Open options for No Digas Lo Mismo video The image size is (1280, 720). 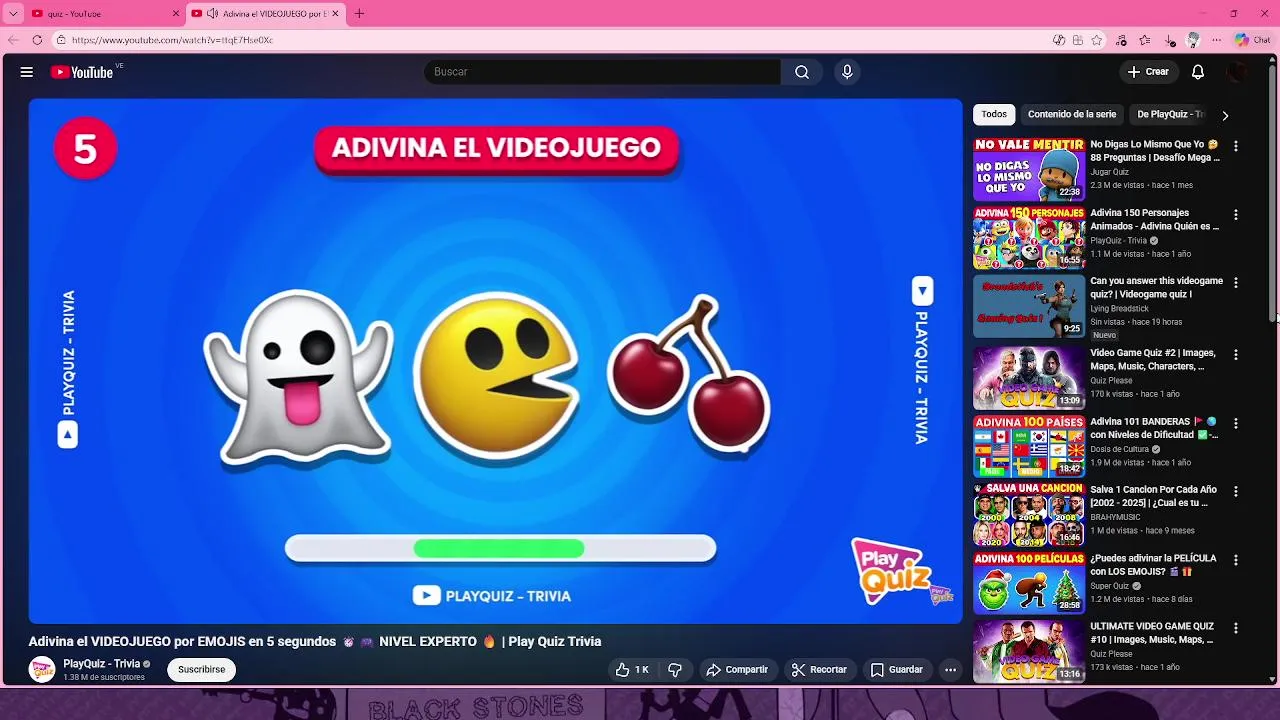click(1236, 146)
